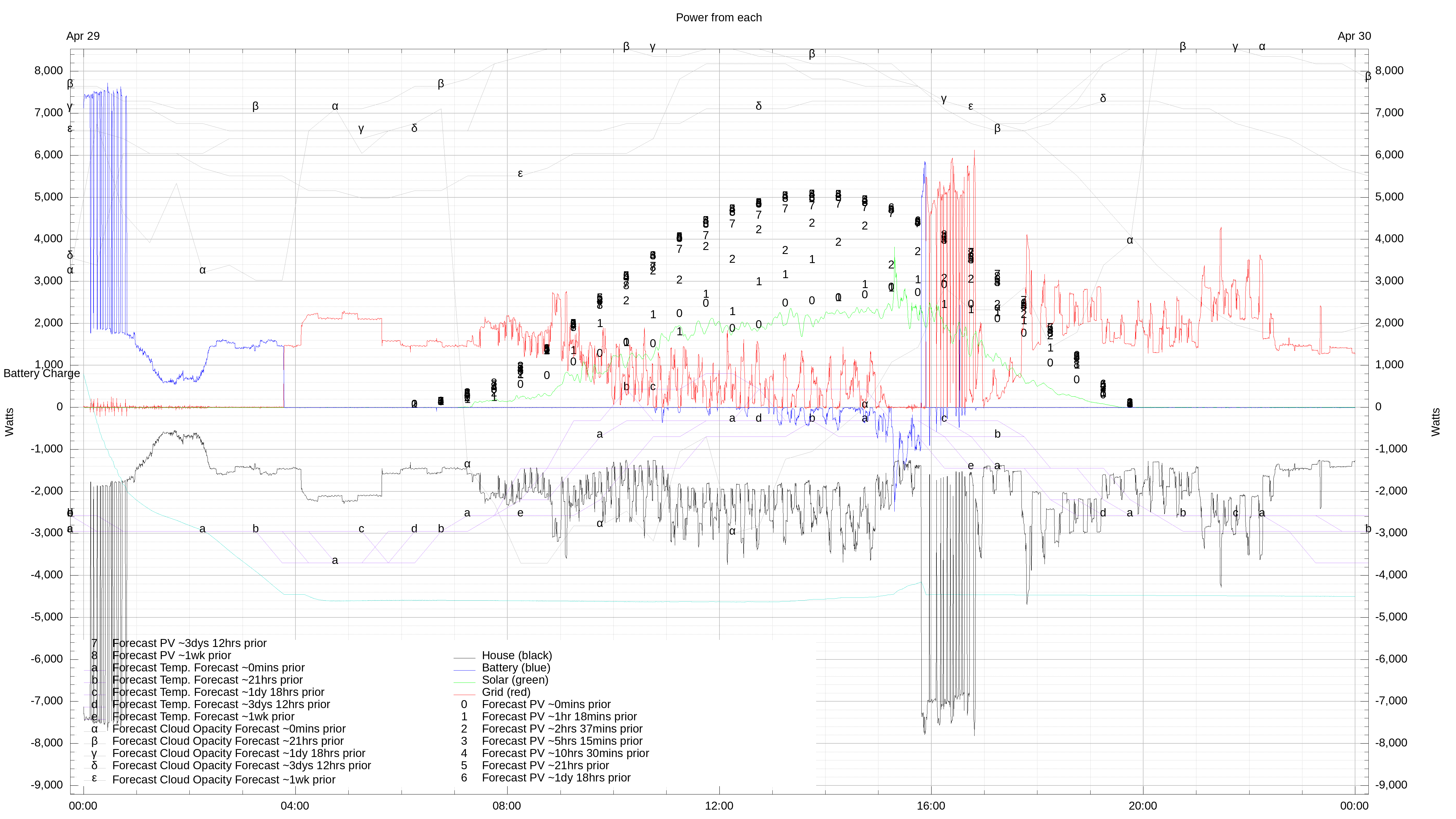Click legend 'Forecast PV ~5hrs 15mins prior'

pyautogui.click(x=562, y=742)
